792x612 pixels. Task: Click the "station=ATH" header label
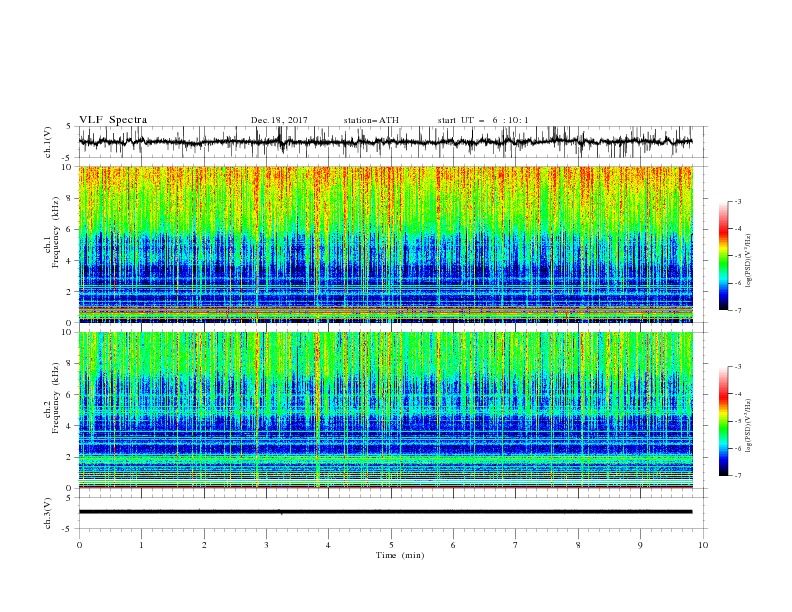click(x=371, y=120)
